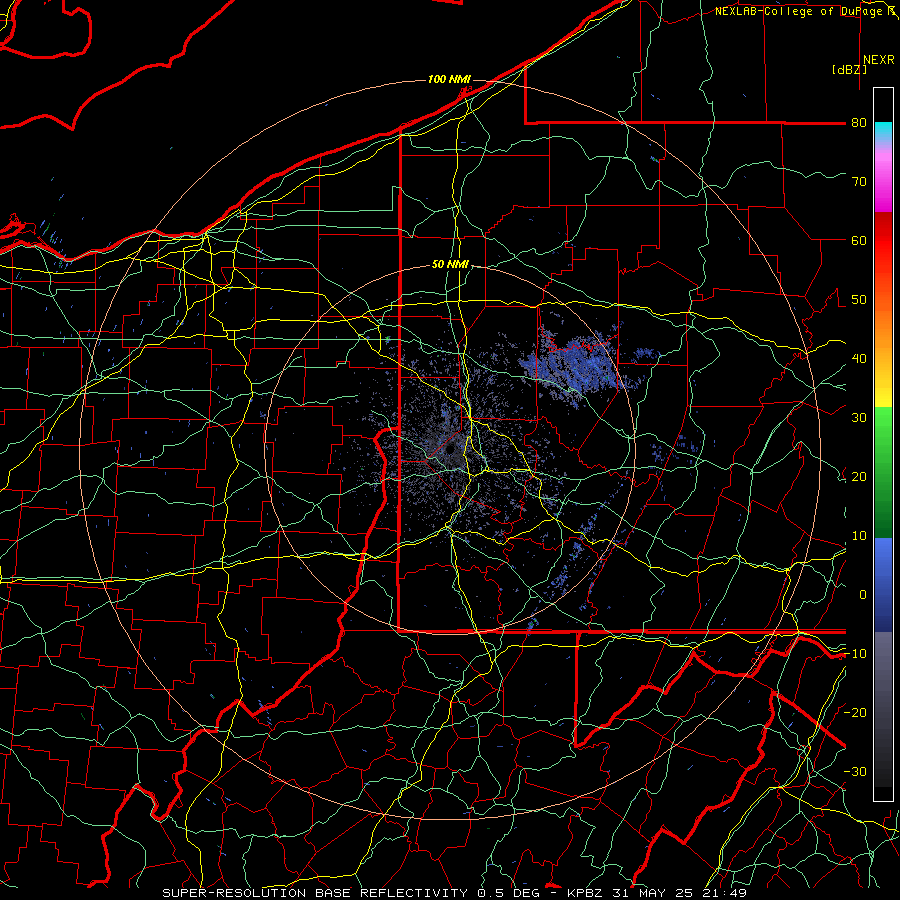Pick the cyan segment of the color bar

pos(883,132)
